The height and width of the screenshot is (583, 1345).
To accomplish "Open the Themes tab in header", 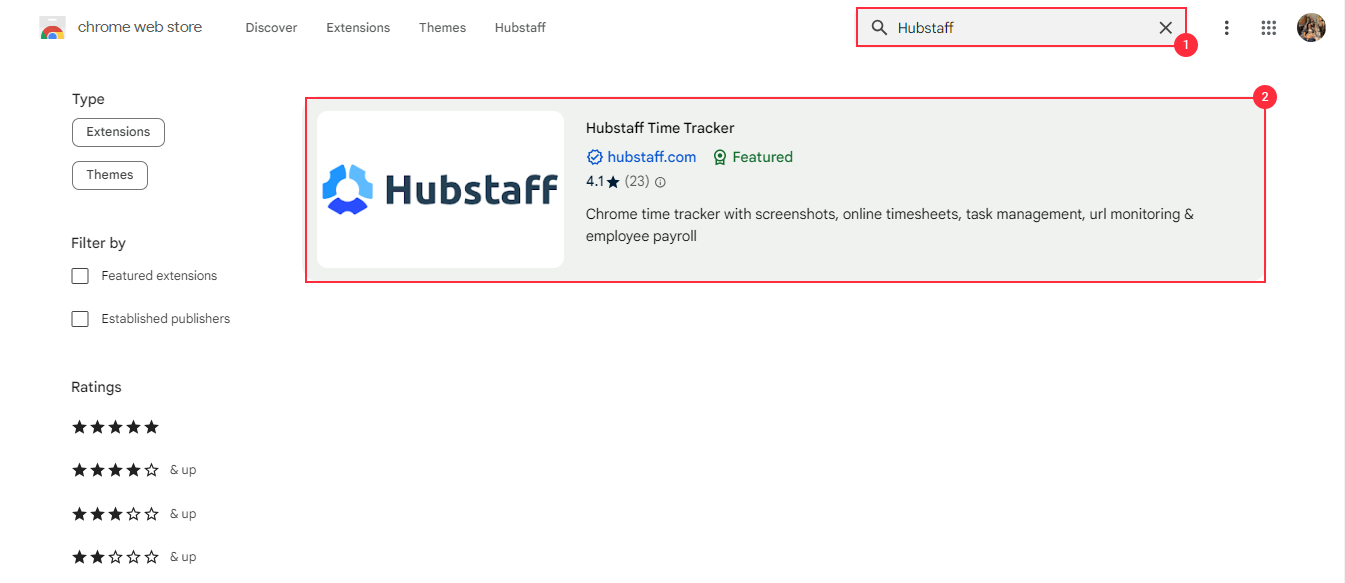I will coord(442,28).
